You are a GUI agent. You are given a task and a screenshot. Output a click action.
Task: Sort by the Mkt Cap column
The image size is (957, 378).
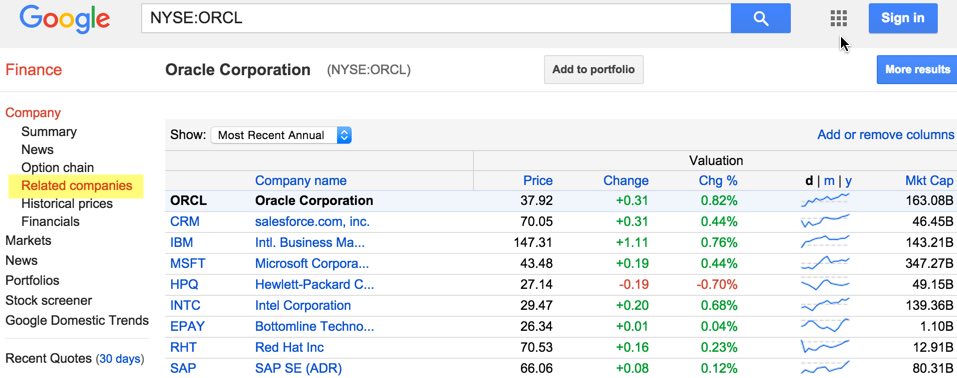pyautogui.click(x=929, y=181)
